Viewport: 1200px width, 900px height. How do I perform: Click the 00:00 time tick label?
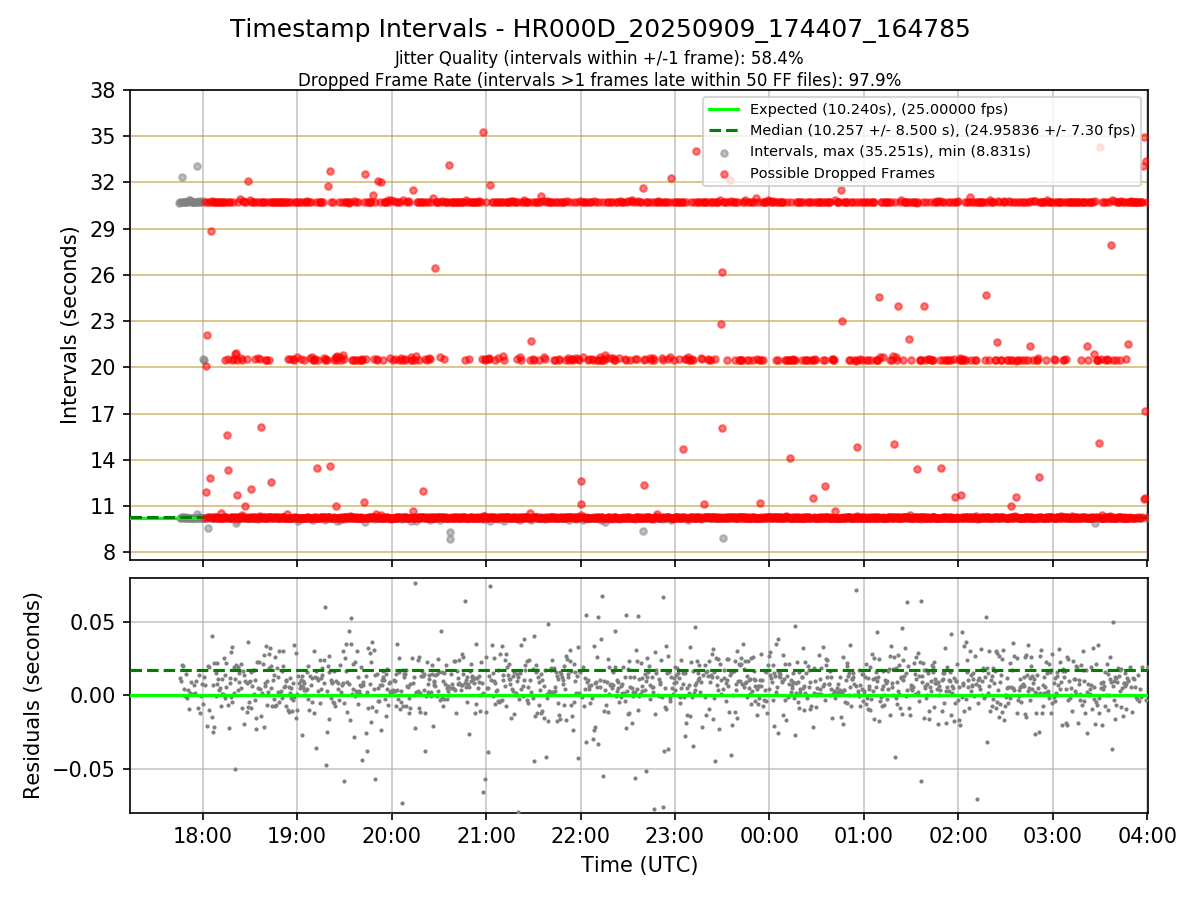(769, 834)
